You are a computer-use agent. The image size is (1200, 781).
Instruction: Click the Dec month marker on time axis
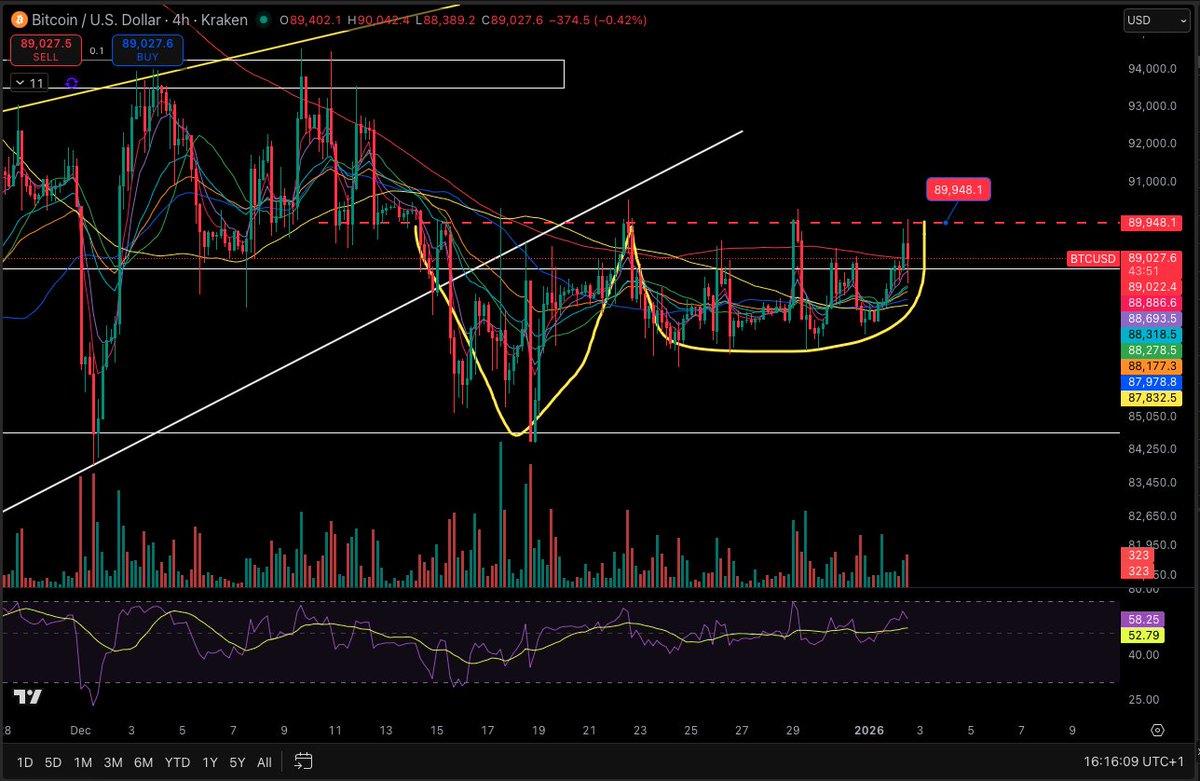click(82, 730)
